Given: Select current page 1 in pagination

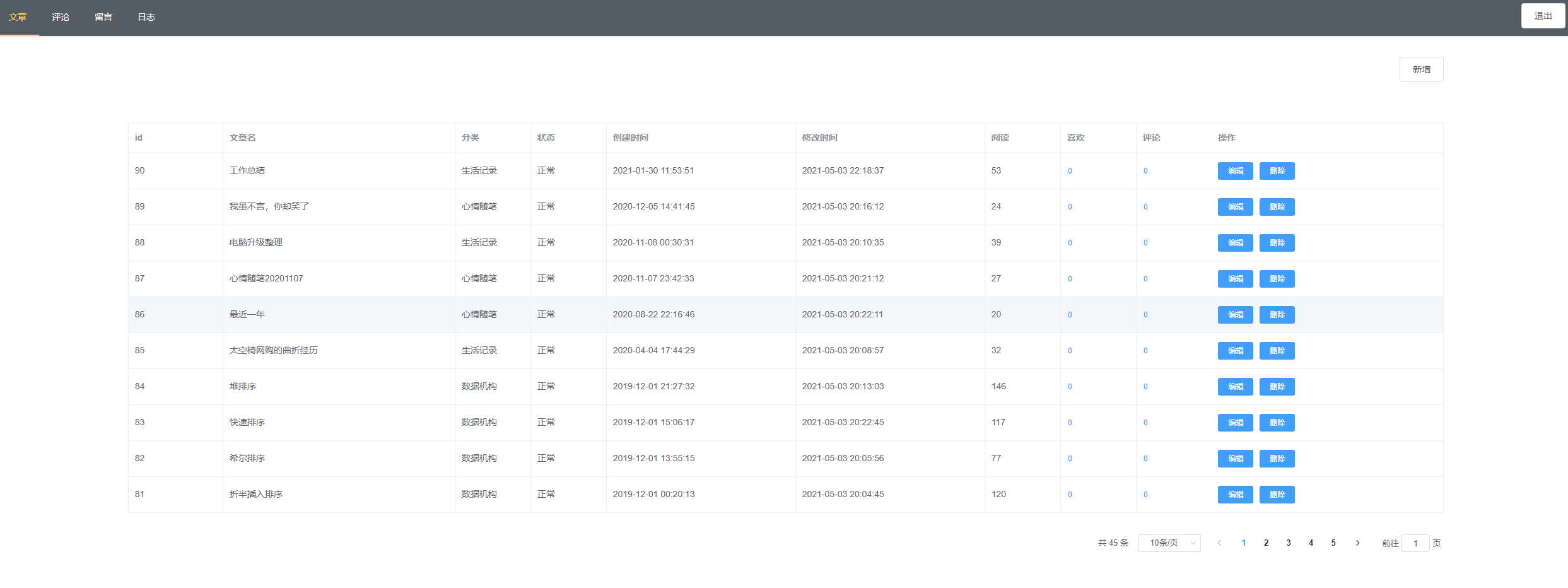Looking at the screenshot, I should click(1244, 543).
